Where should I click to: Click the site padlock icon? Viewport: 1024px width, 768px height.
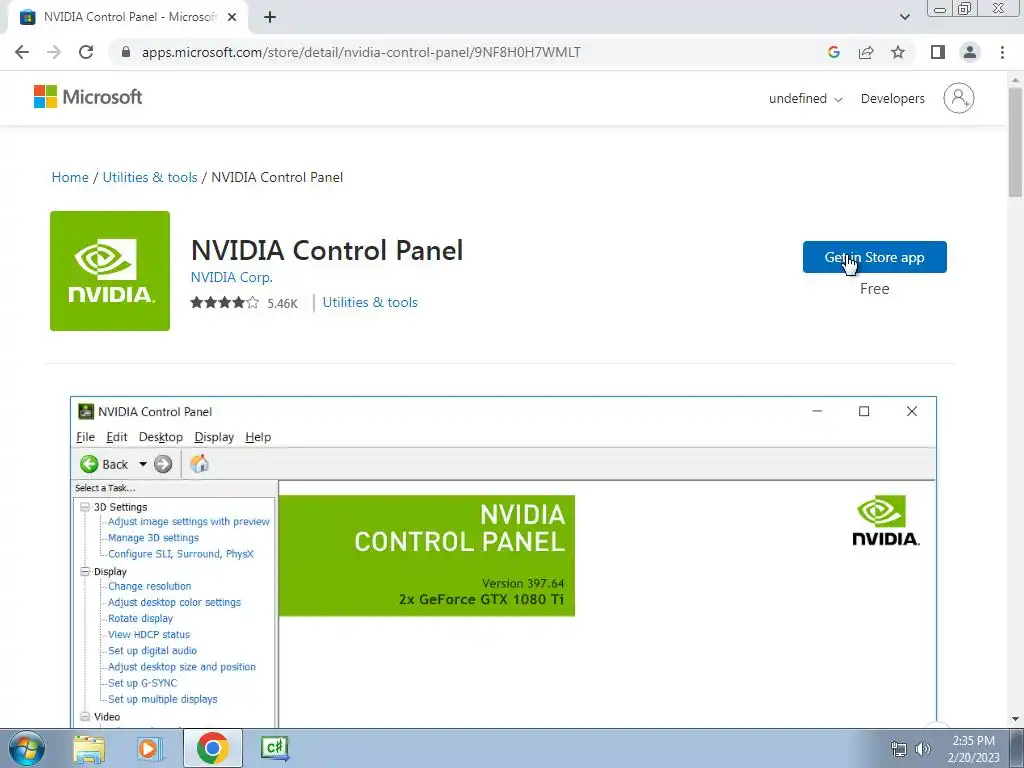tap(126, 52)
